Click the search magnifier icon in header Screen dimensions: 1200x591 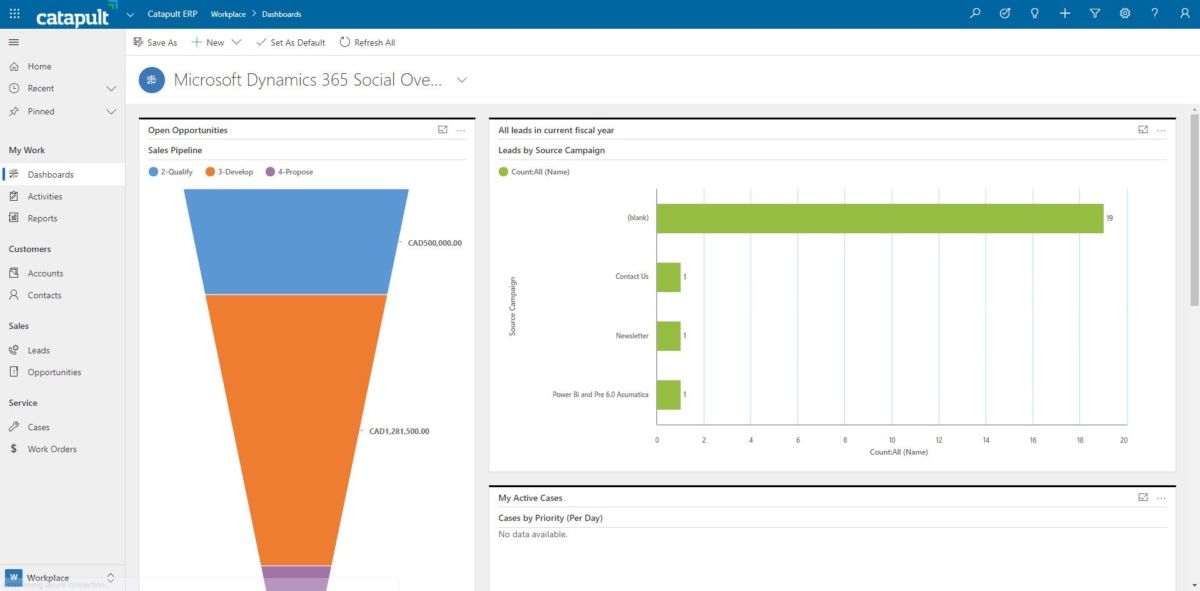(976, 14)
